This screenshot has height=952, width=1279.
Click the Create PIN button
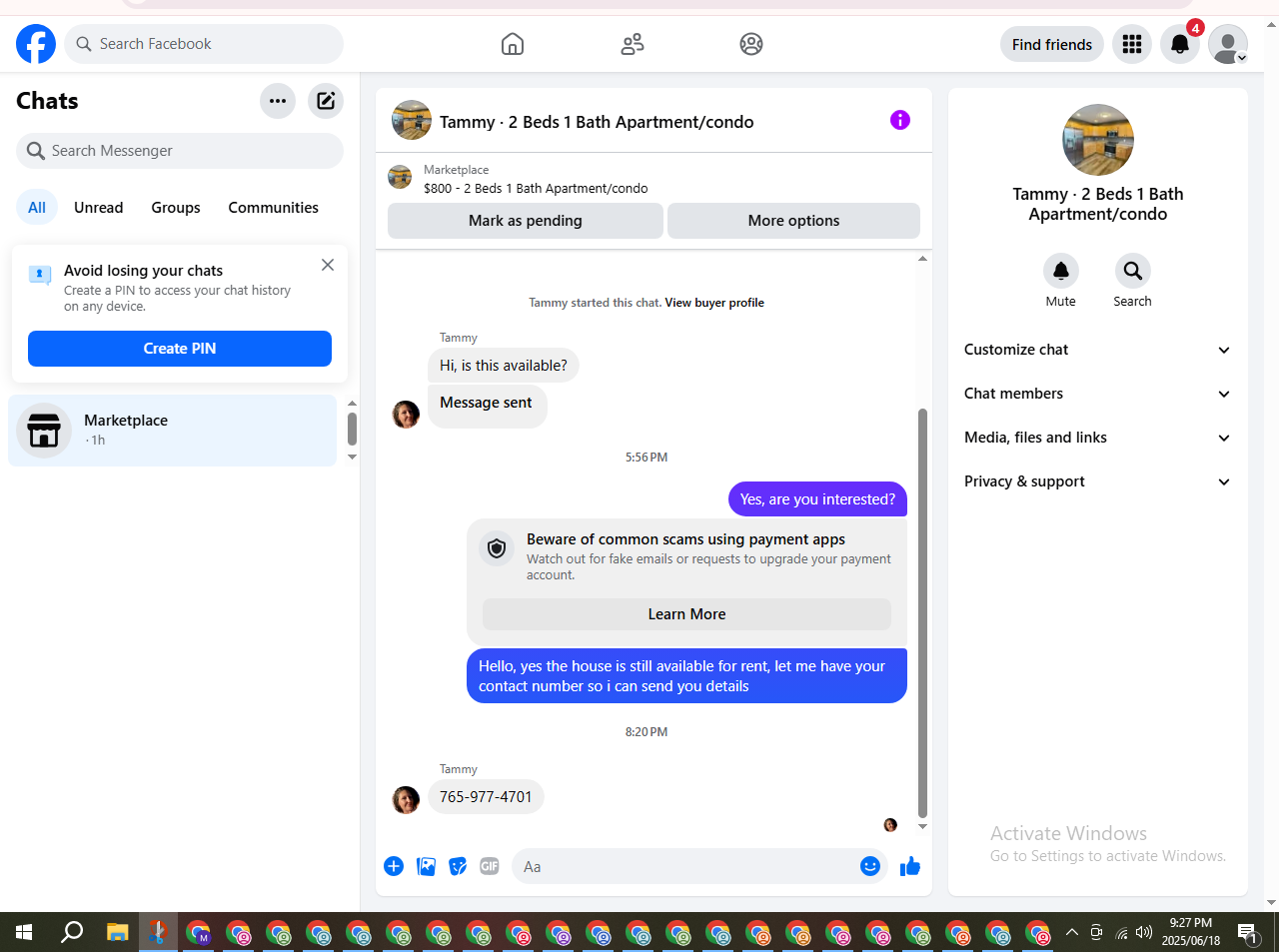[x=180, y=349]
